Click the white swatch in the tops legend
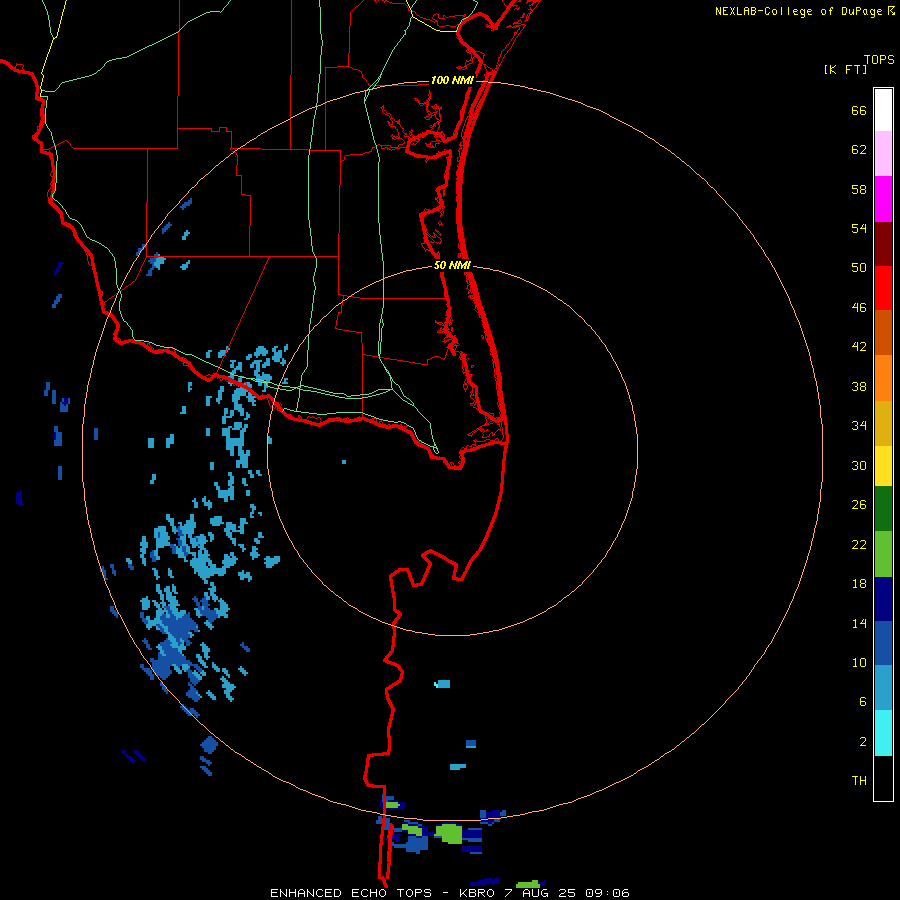The width and height of the screenshot is (900, 900). 883,110
